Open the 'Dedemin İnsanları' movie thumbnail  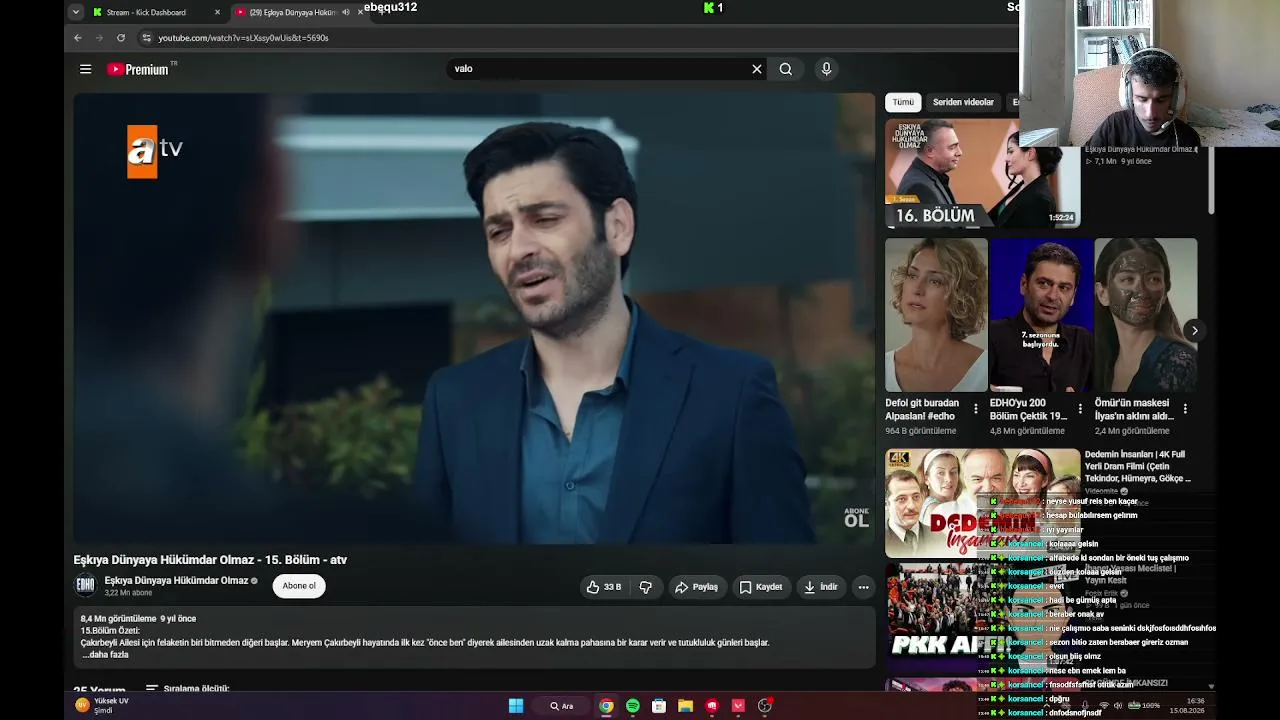point(982,503)
